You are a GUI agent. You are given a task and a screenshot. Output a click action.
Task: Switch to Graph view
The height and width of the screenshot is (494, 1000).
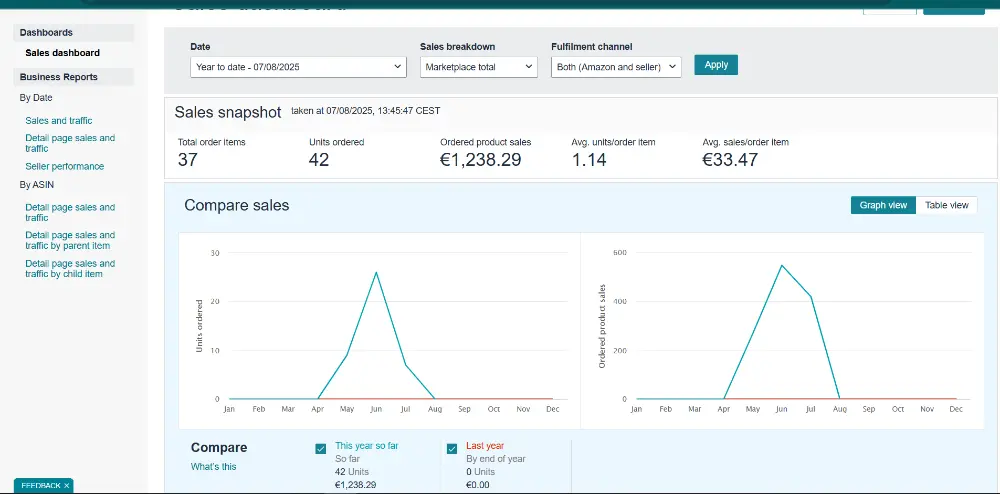[x=883, y=205]
